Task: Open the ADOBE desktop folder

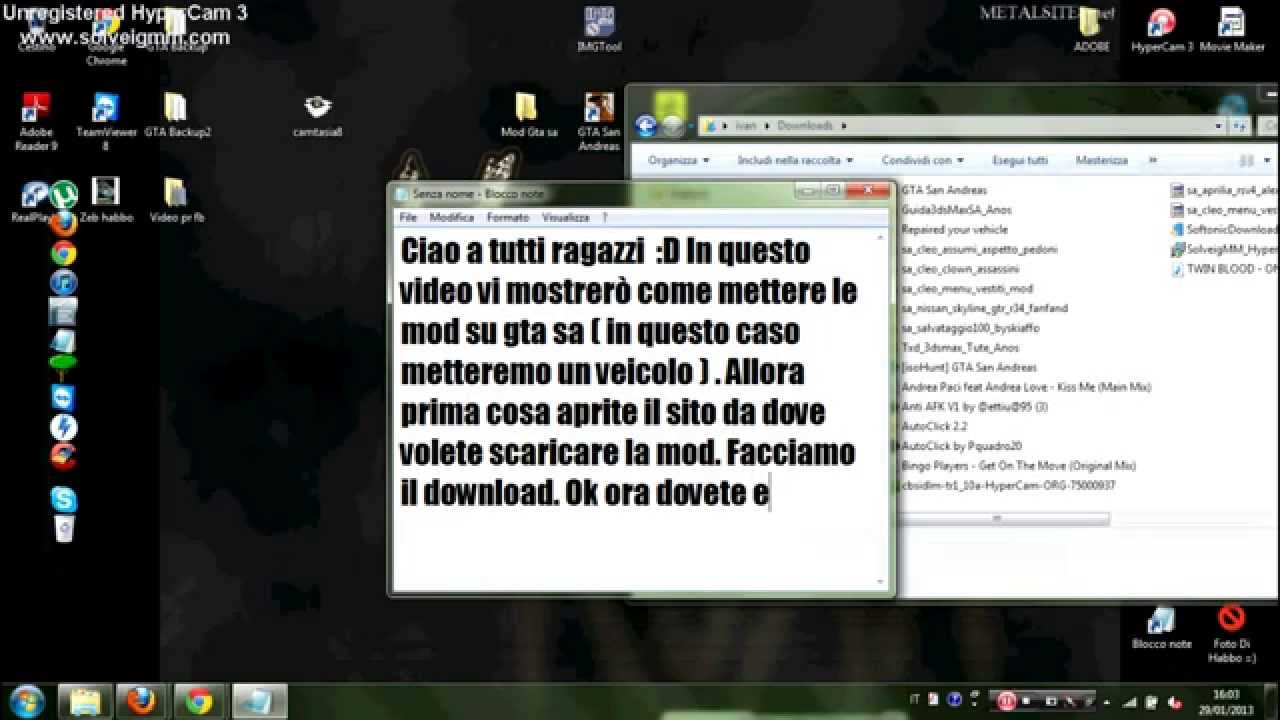Action: coord(1091,30)
